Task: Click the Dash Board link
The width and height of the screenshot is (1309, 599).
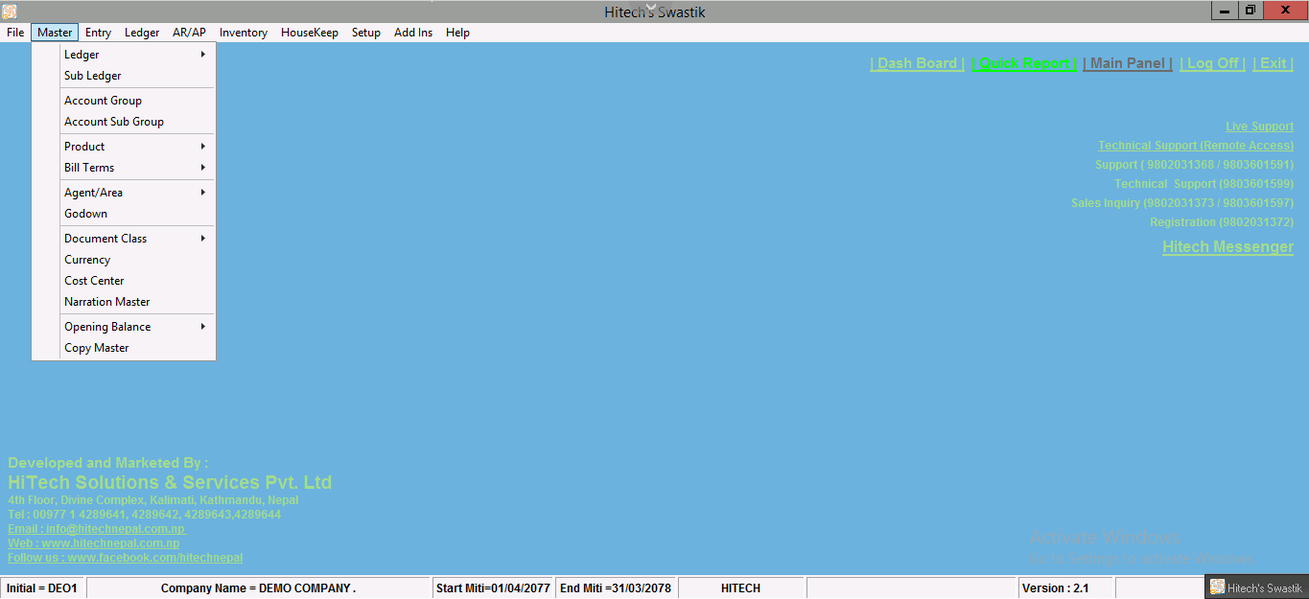Action: pos(917,63)
